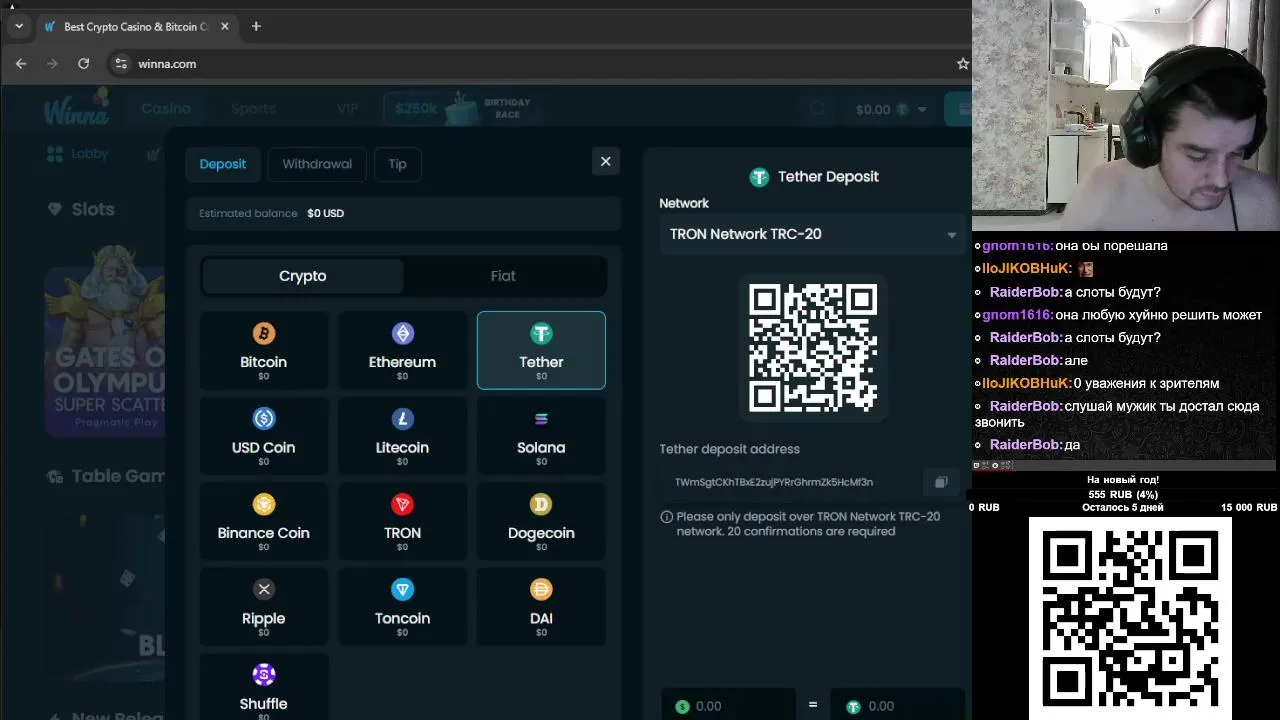Open the Sports menu item
Image resolution: width=1280 pixels, height=720 pixels.
pyautogui.click(x=253, y=108)
